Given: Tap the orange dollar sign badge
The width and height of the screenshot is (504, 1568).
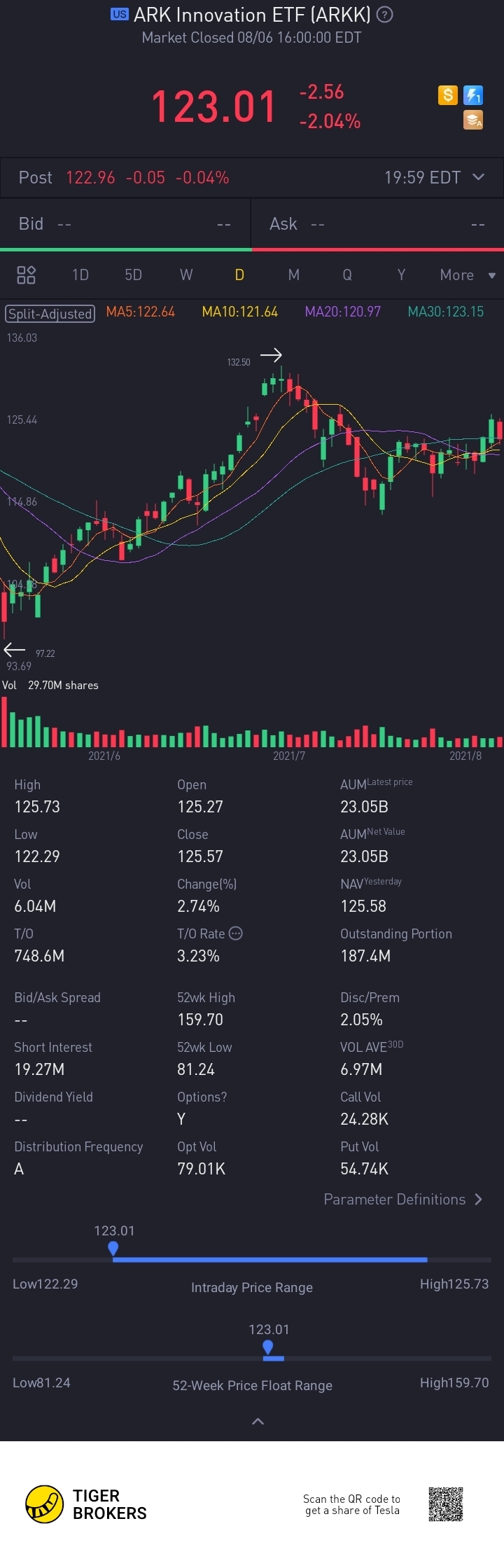Looking at the screenshot, I should click(x=448, y=95).
